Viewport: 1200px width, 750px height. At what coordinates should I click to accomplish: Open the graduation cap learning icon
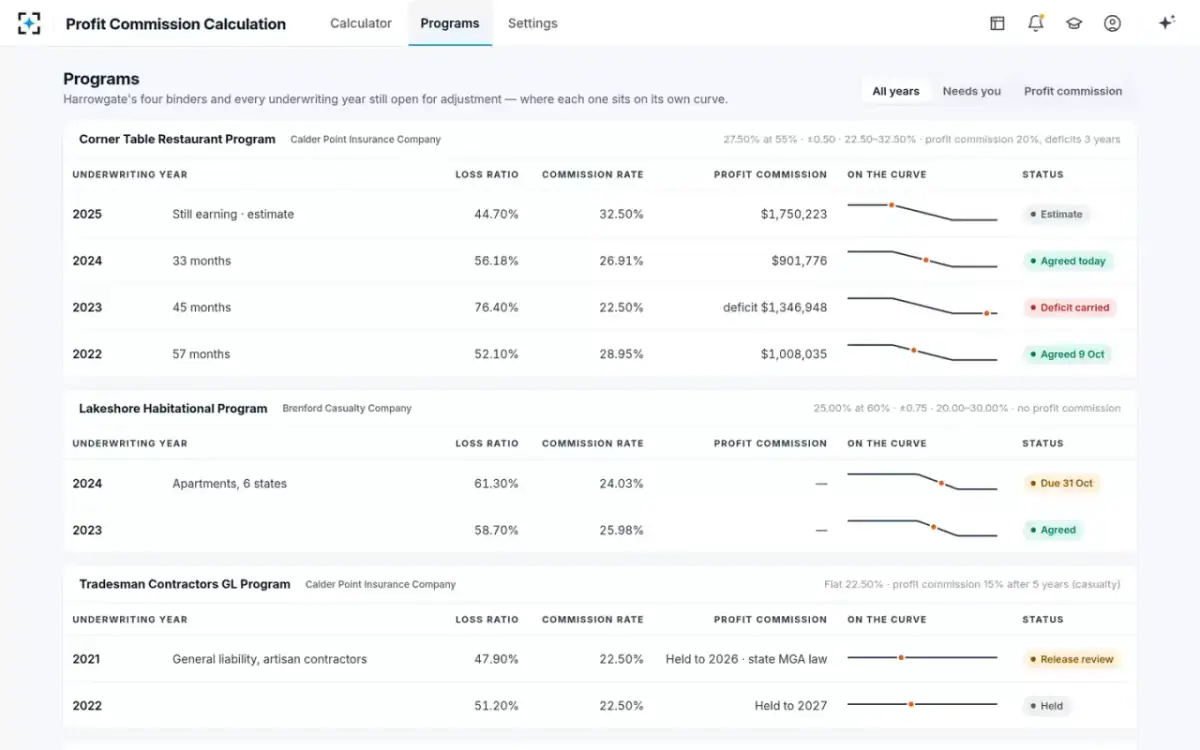[1074, 23]
